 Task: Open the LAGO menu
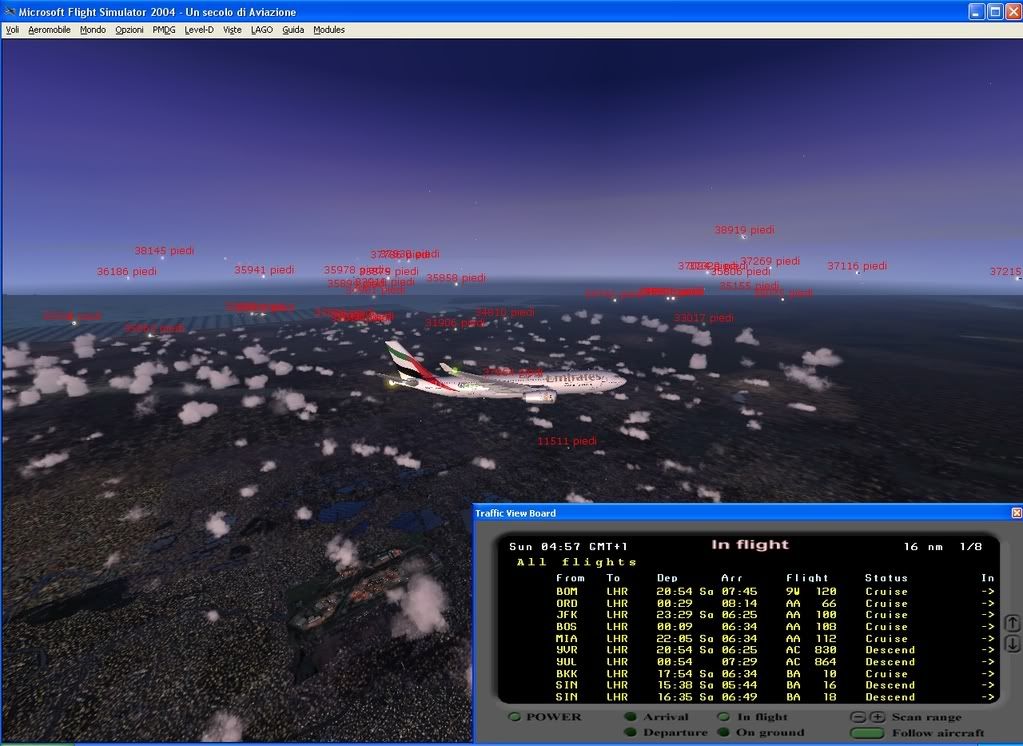pyautogui.click(x=262, y=29)
